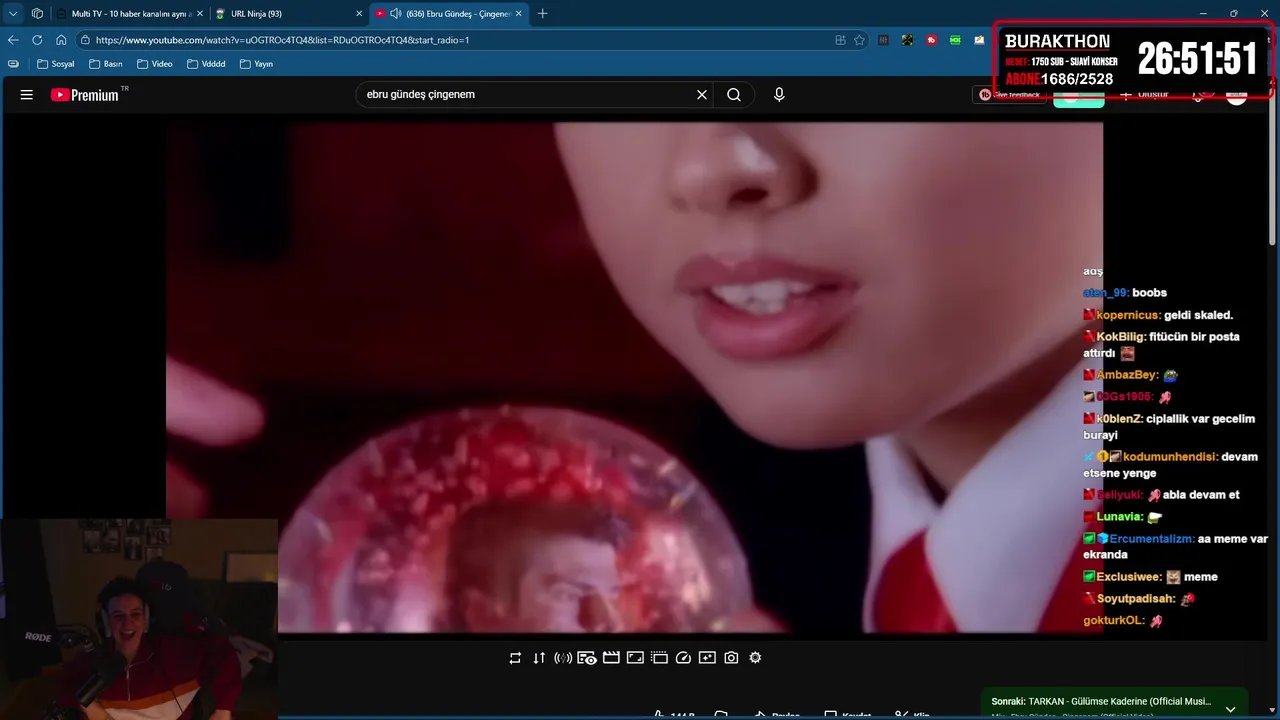Start voice search with microphone
Image resolution: width=1280 pixels, height=720 pixels.
779,95
